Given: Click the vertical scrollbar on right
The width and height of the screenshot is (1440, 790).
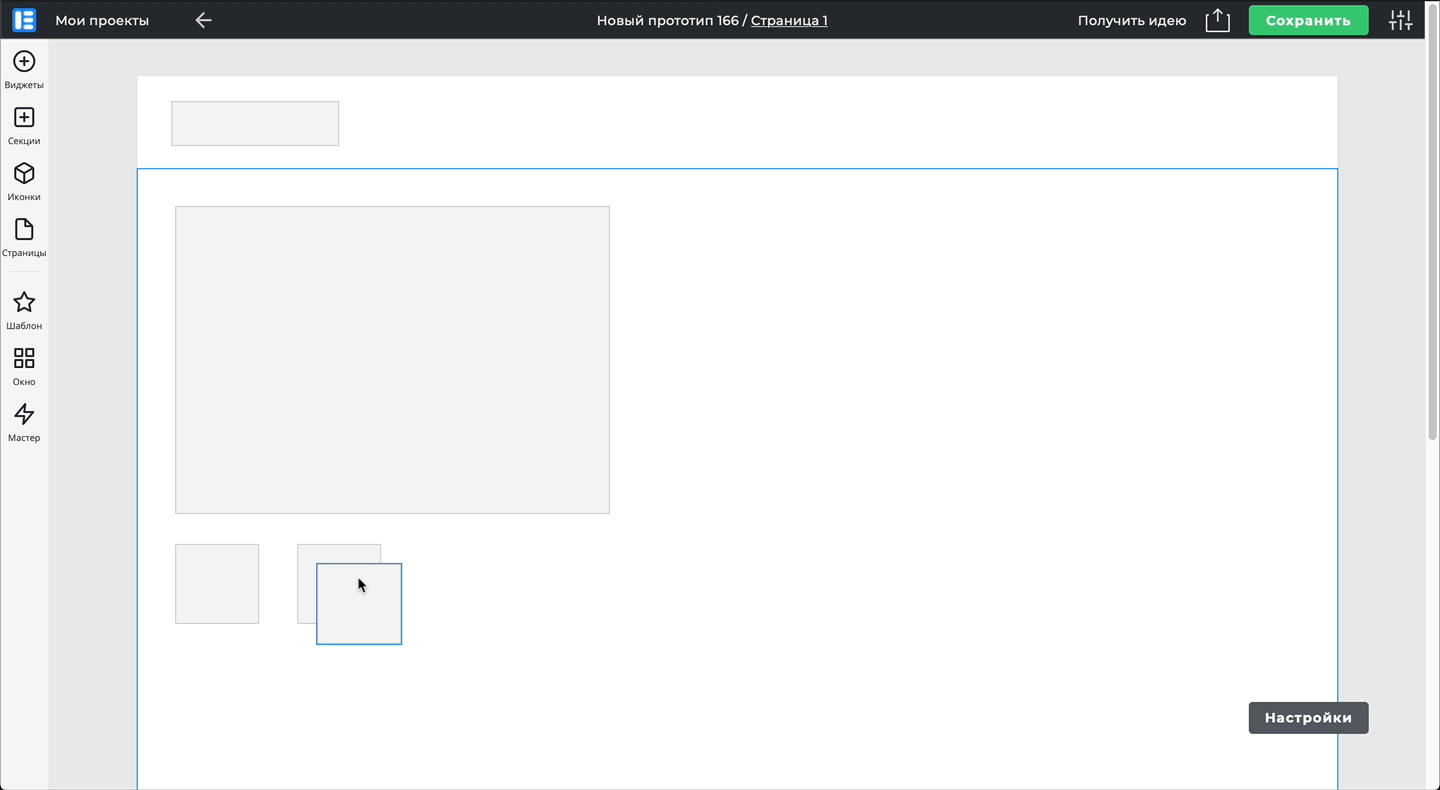Looking at the screenshot, I should [x=1432, y=240].
